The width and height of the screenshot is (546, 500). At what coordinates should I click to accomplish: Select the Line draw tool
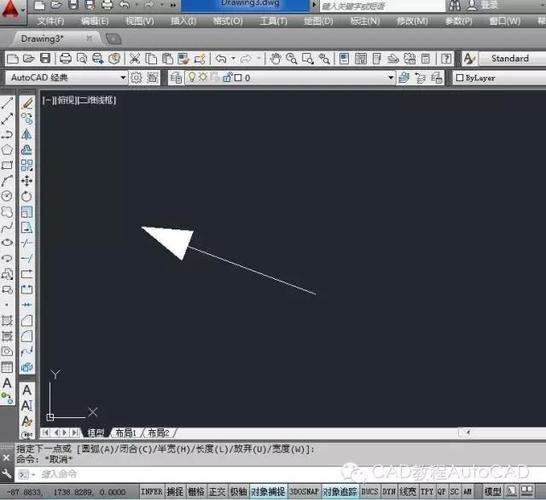(7, 103)
